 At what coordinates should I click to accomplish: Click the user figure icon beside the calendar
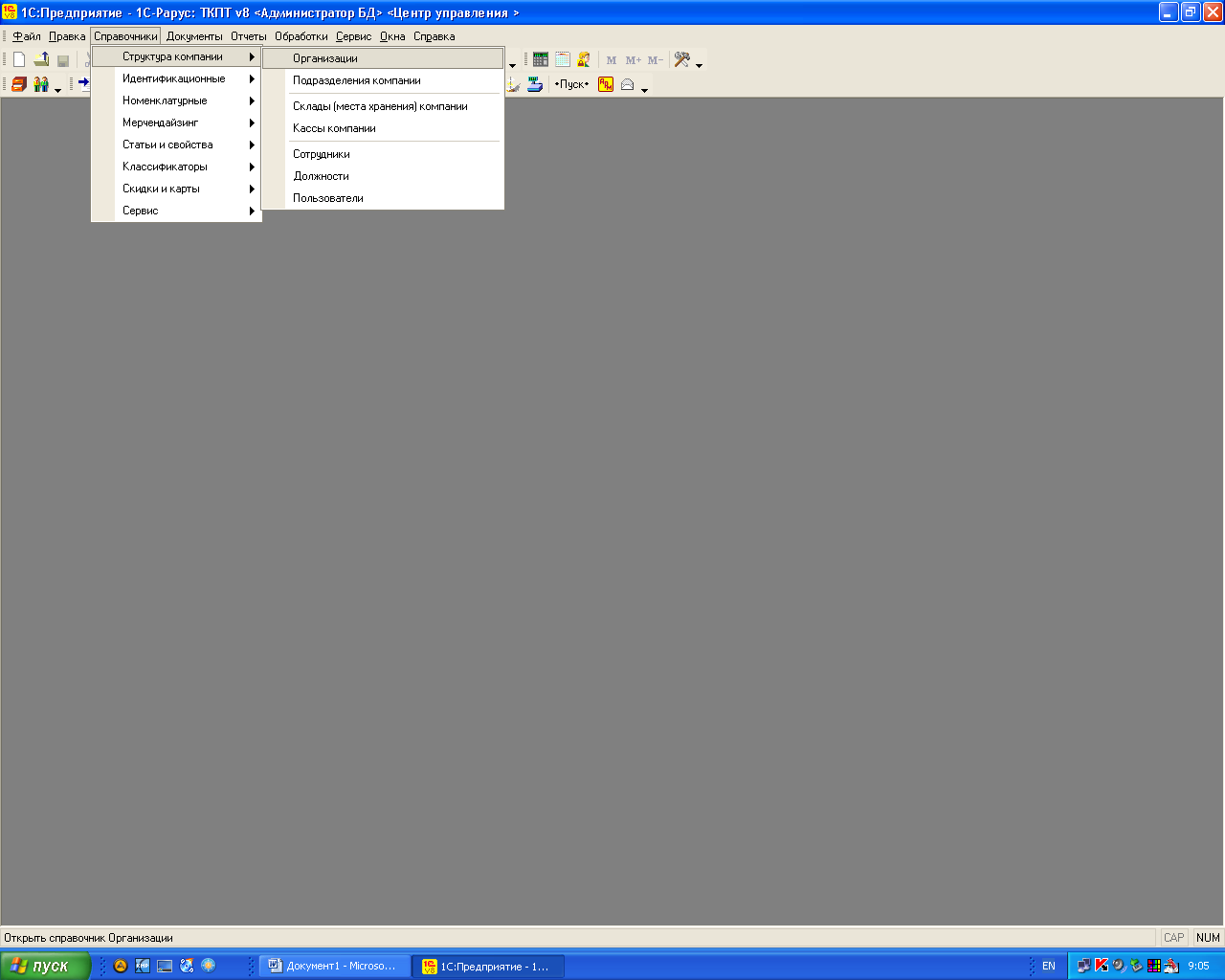584,59
